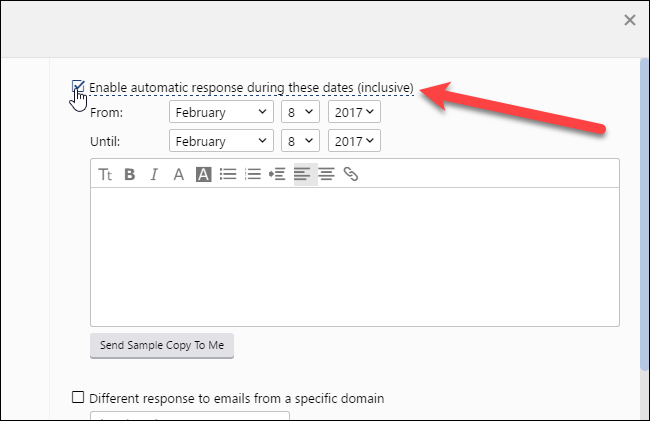Open the font size (Tt) tool
The image size is (650, 421).
pyautogui.click(x=105, y=174)
